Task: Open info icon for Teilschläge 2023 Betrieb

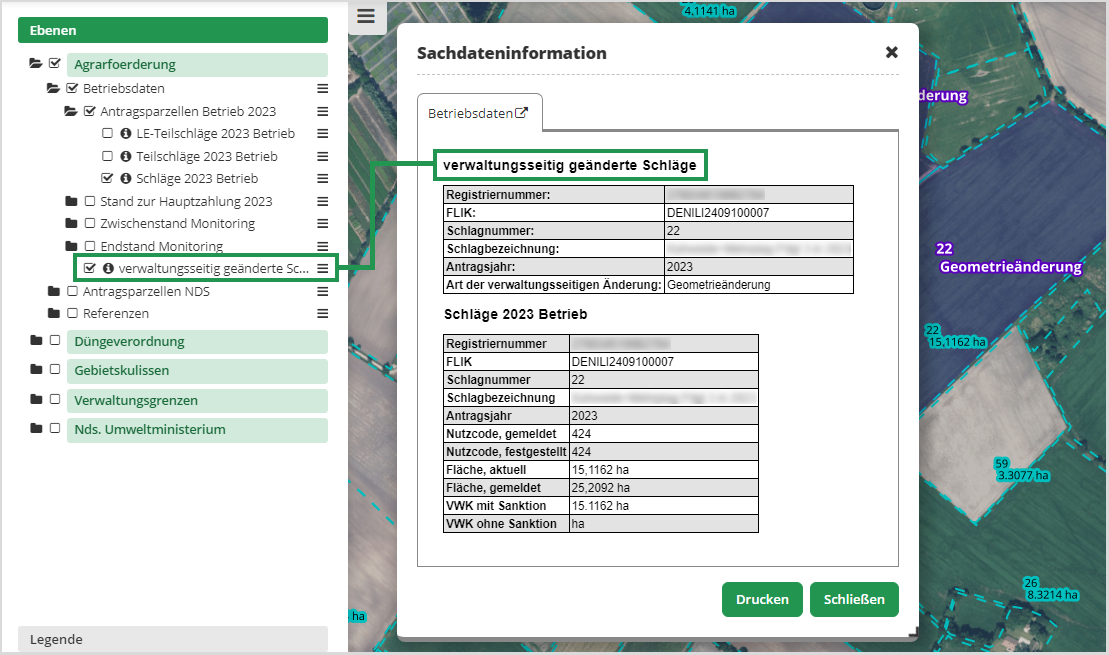Action: point(125,156)
